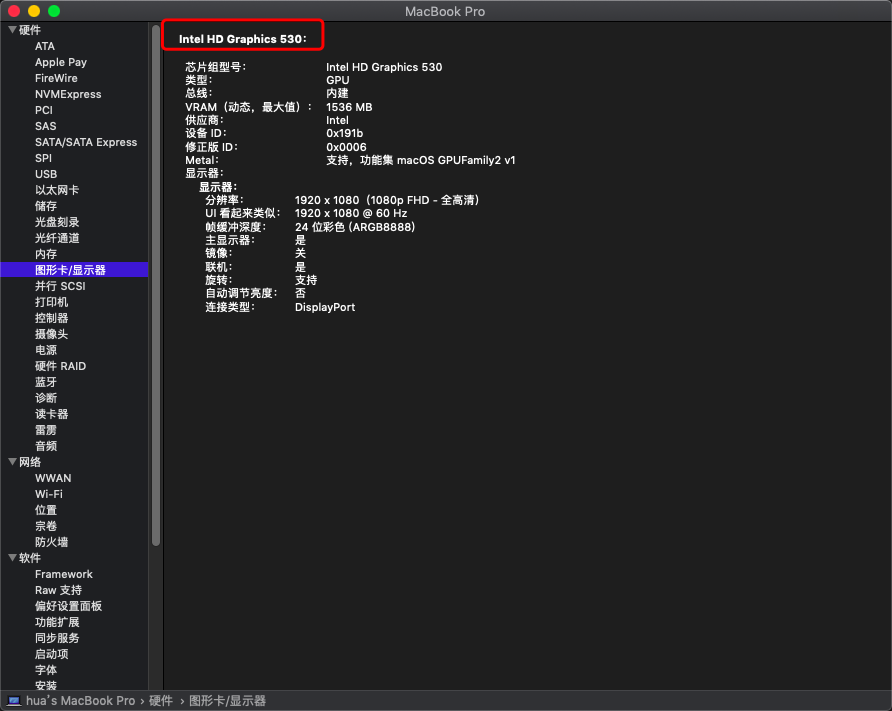Click the laptop icon in path bar
This screenshot has height=711, width=892.
point(14,701)
